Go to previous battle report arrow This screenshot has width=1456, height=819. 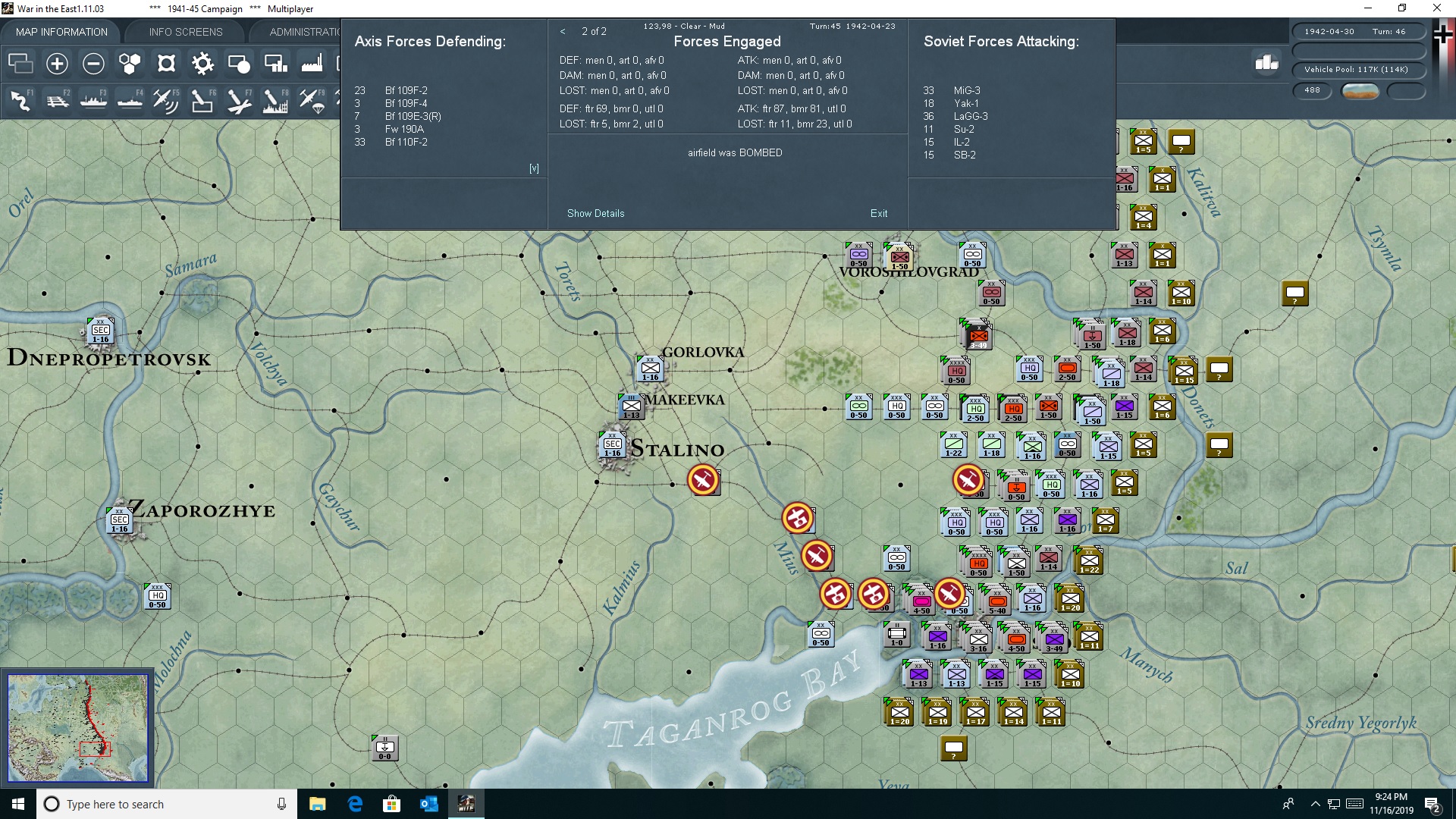tap(563, 31)
